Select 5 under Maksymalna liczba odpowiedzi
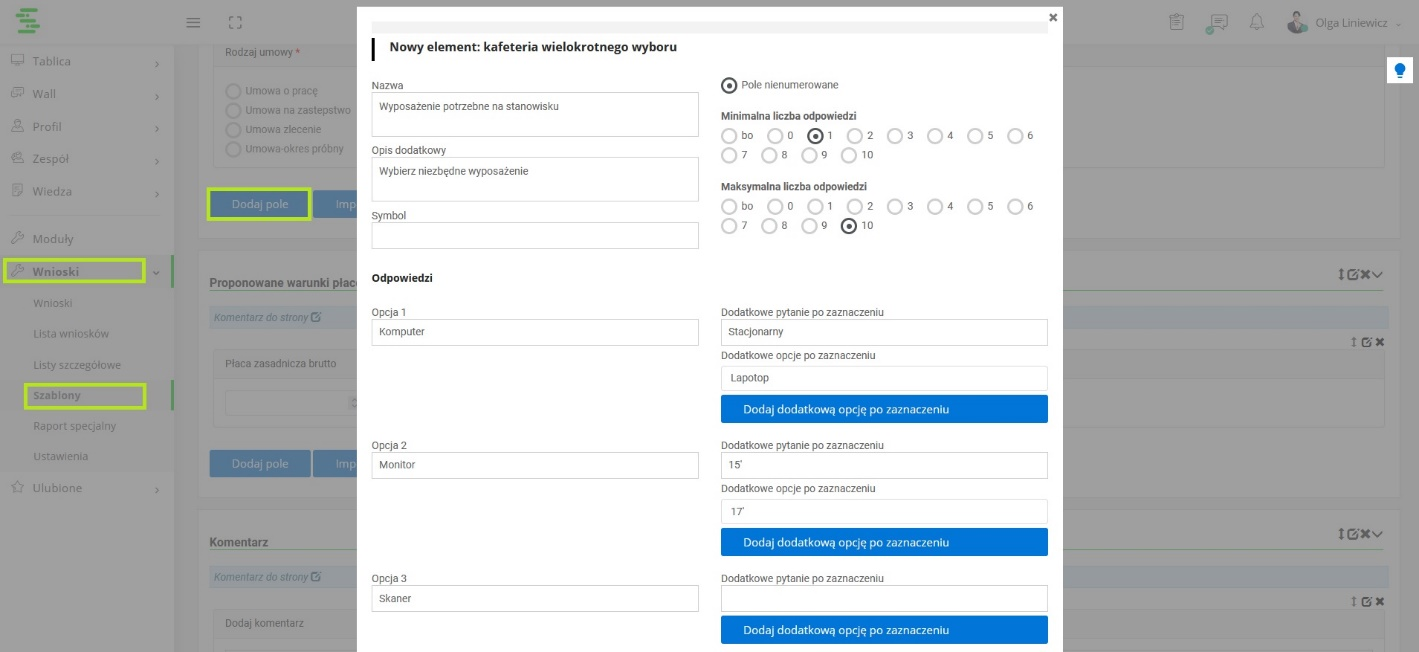 click(975, 206)
